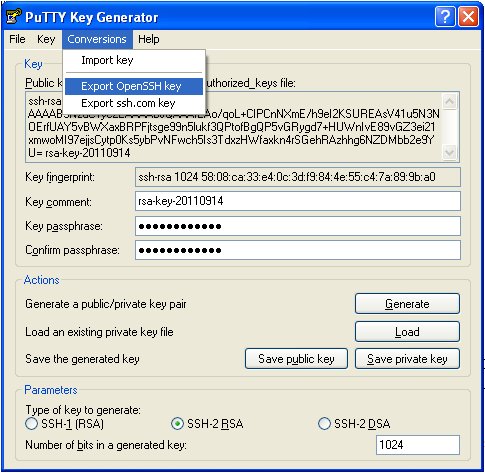Collapse the Conversions menu
This screenshot has width=485, height=473.
pos(97,39)
